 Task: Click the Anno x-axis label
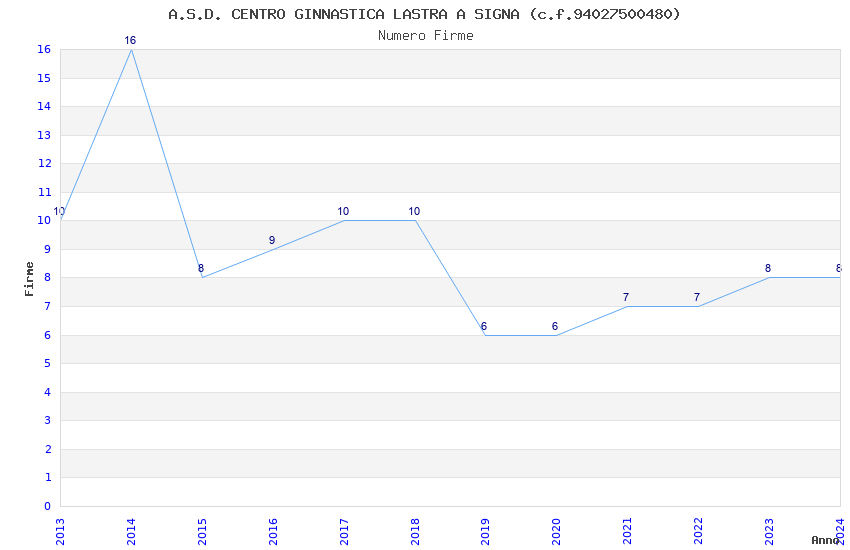click(x=825, y=540)
